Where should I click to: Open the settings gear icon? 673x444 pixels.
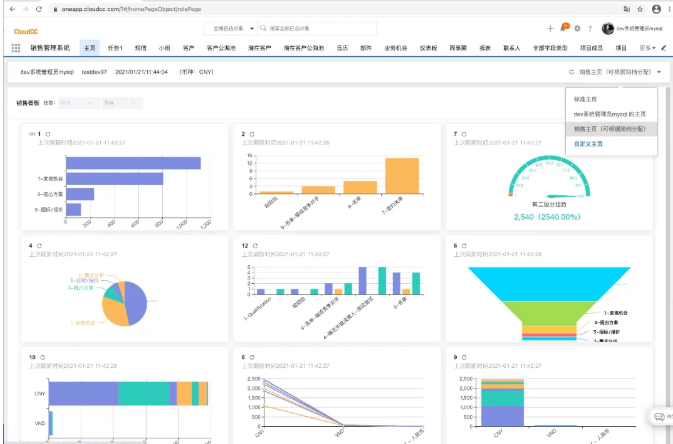(x=578, y=28)
